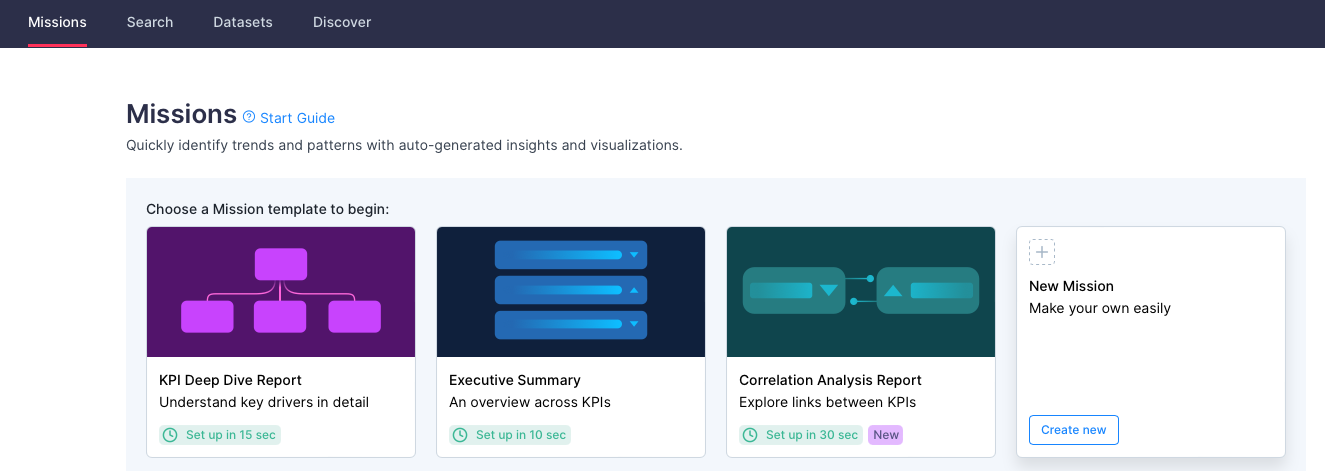Select the Executive Summary template image
The height and width of the screenshot is (471, 1331).
tap(571, 292)
